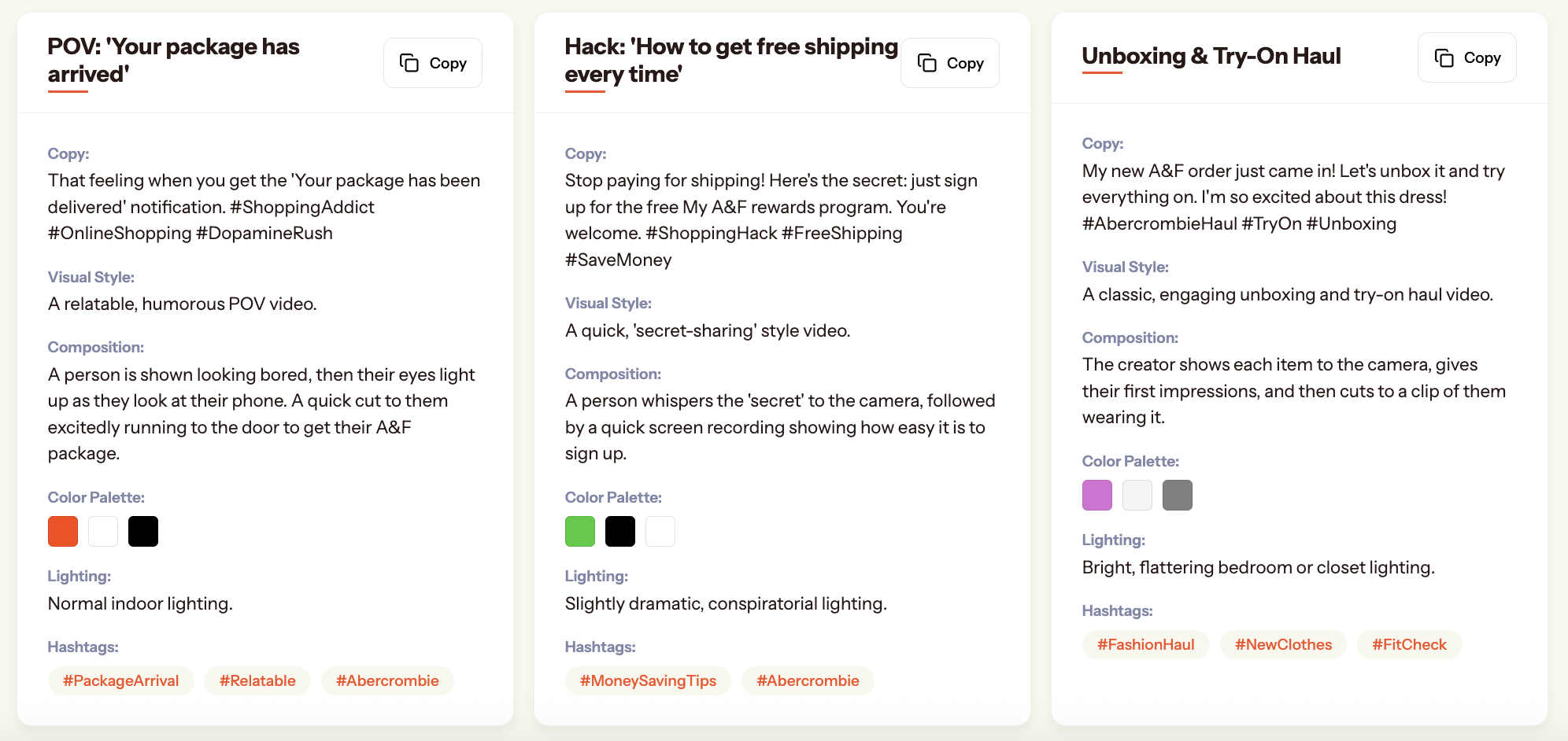
Task: Click the #Relatable hashtag chip
Action: click(x=257, y=680)
